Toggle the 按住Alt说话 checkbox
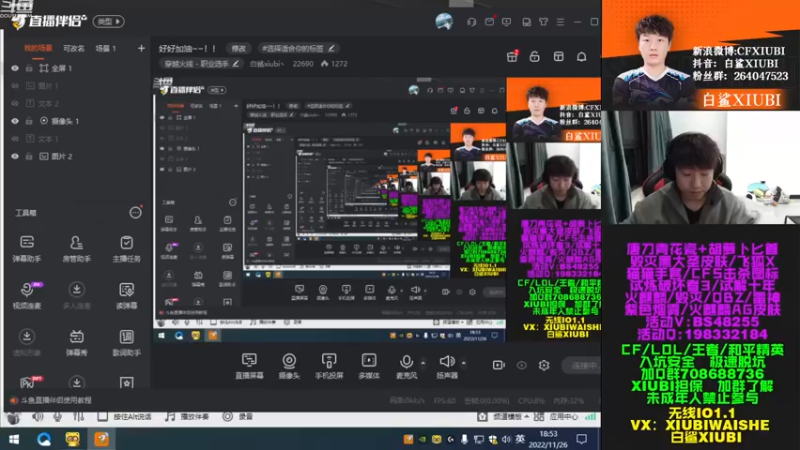The image size is (800, 450). (103, 417)
